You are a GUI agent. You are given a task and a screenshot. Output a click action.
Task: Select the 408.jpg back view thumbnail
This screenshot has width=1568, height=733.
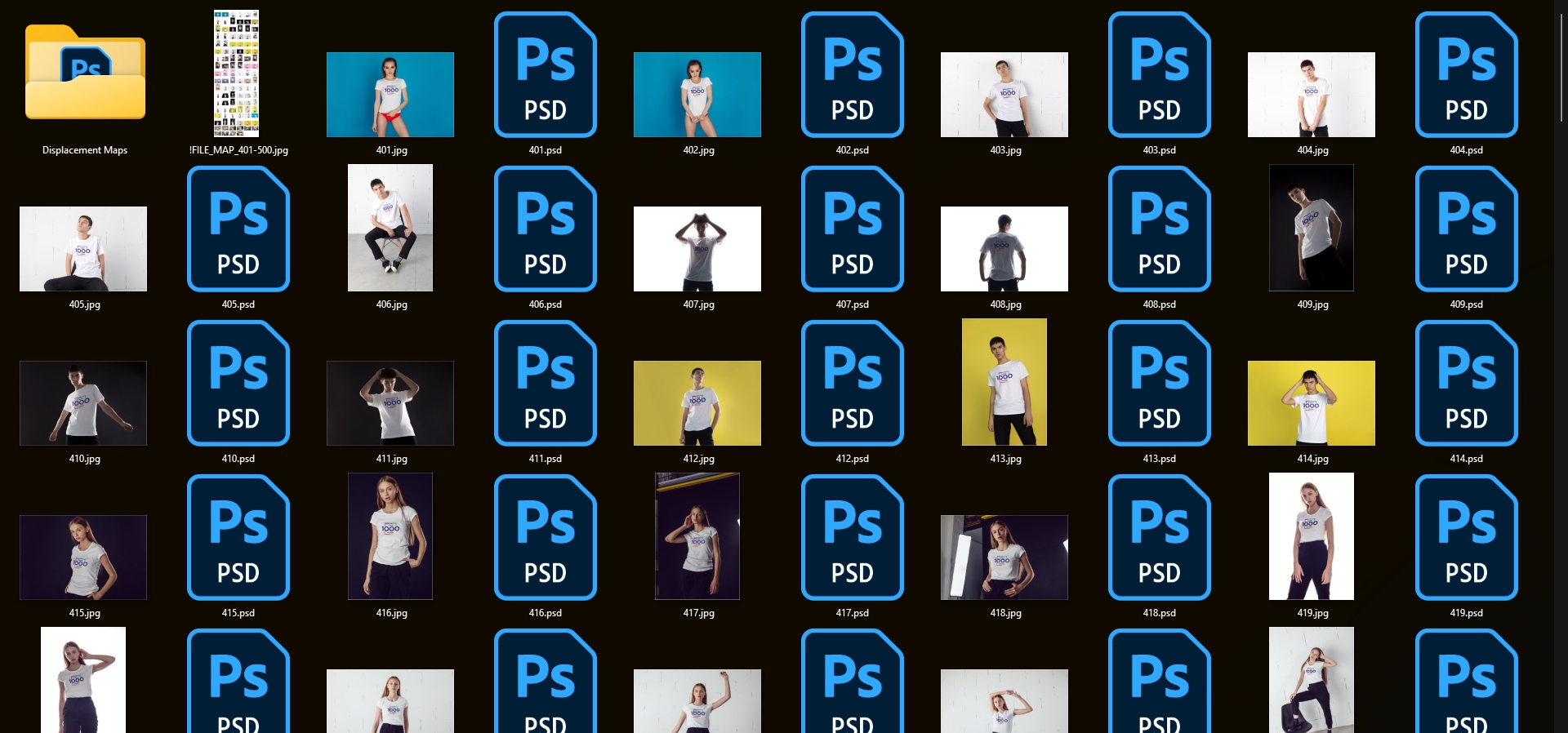coord(1004,249)
